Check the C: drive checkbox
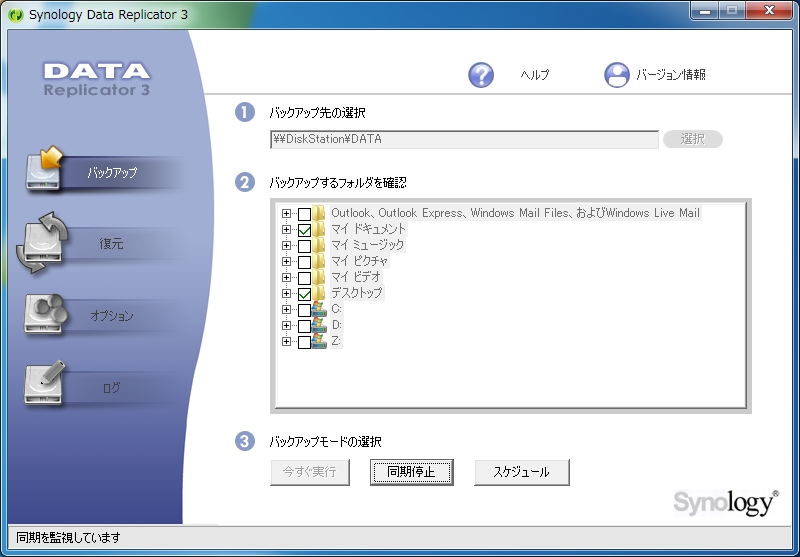 click(x=304, y=310)
